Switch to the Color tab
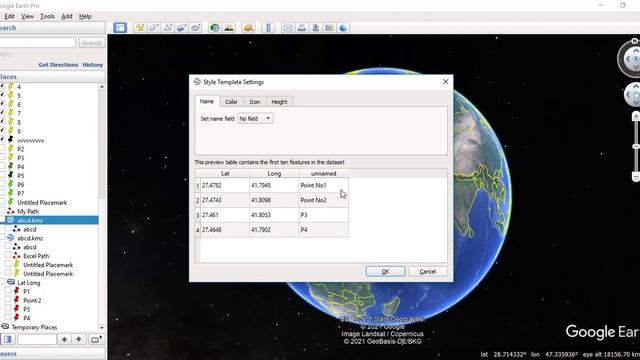The width and height of the screenshot is (640, 360). tap(231, 102)
